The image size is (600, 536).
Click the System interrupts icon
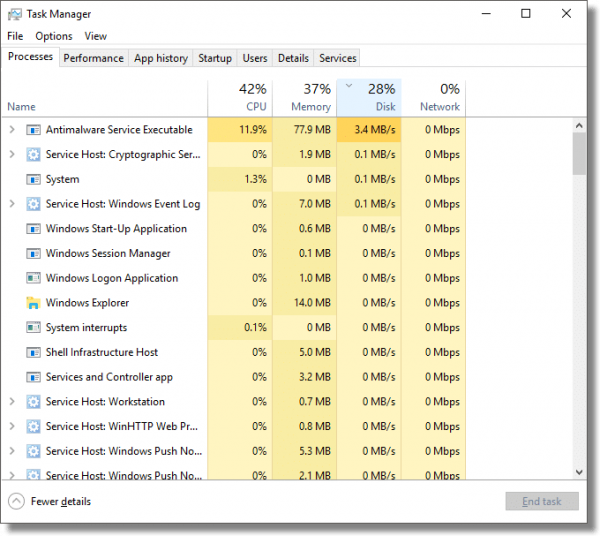click(x=33, y=327)
